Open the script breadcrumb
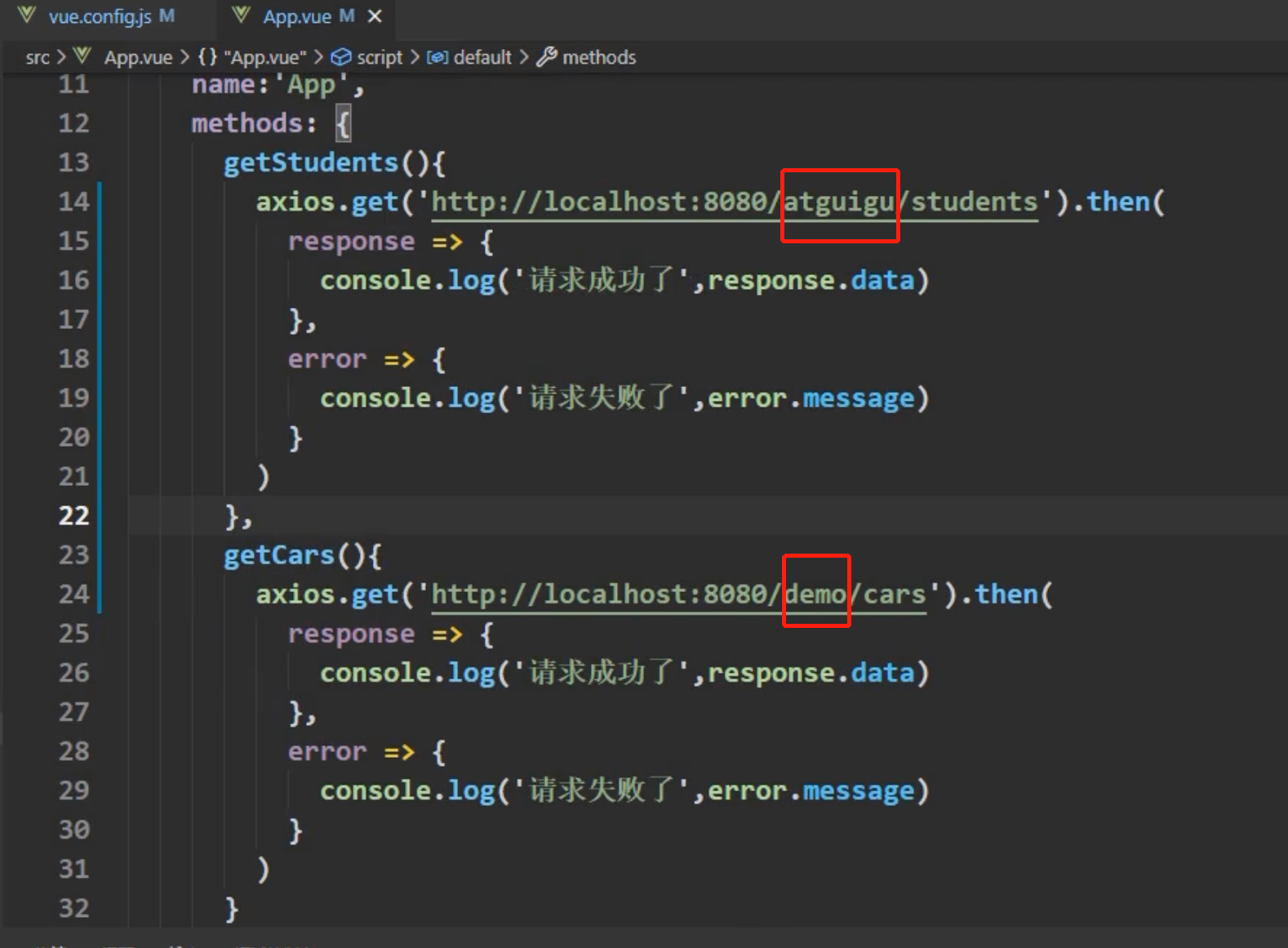The width and height of the screenshot is (1288, 948). (x=380, y=57)
